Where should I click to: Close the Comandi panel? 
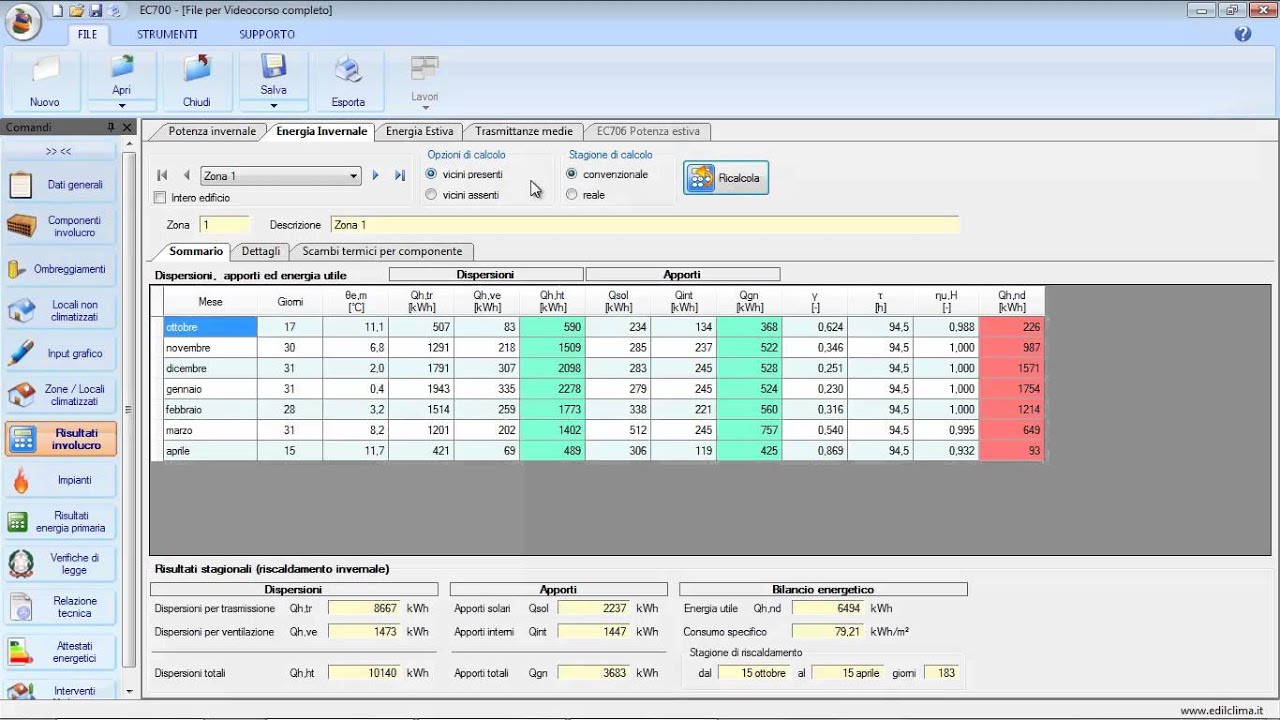coord(127,127)
